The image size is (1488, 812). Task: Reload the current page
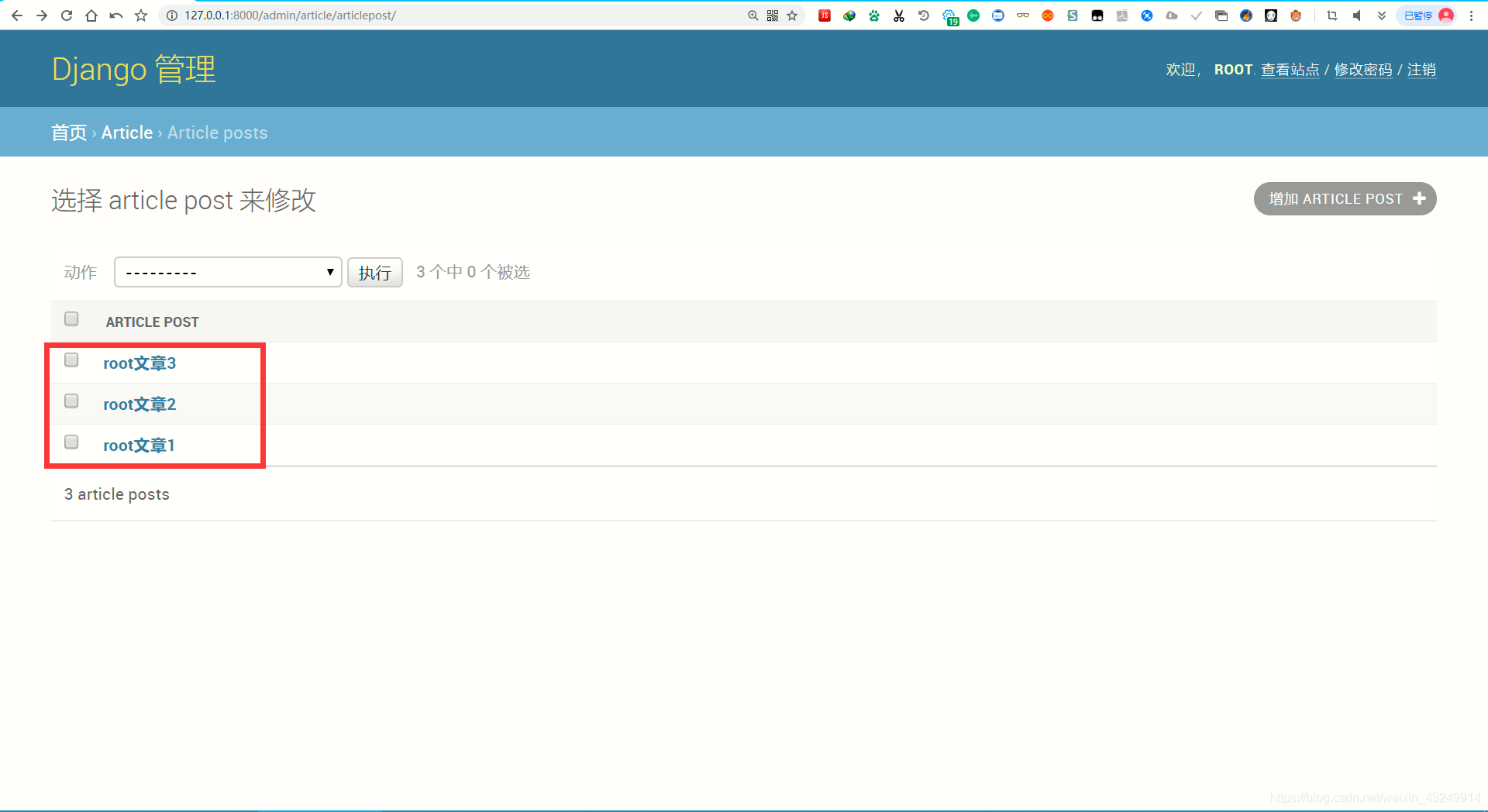pyautogui.click(x=67, y=15)
